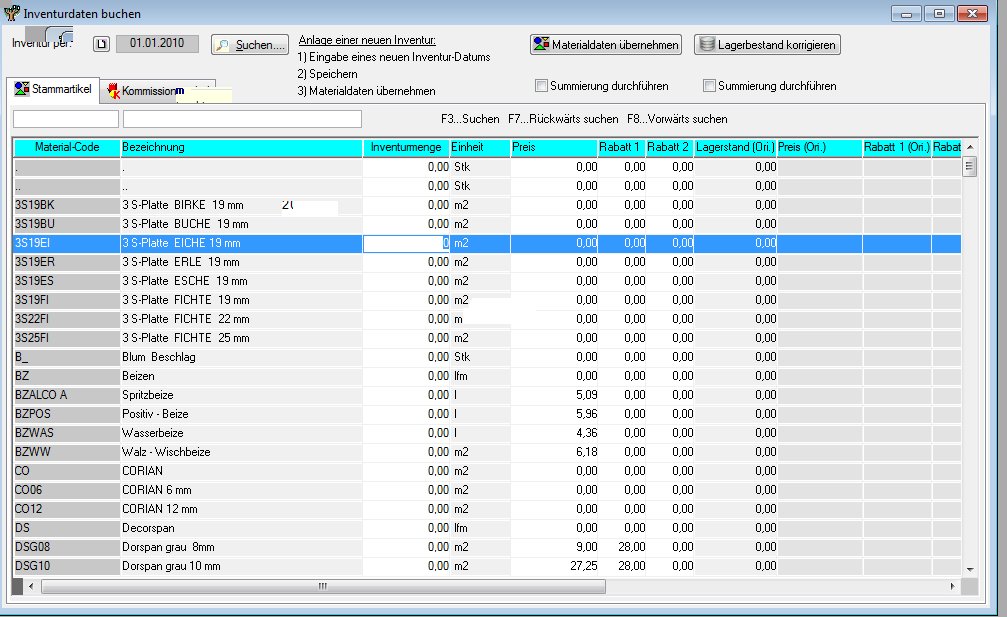Image resolution: width=1007 pixels, height=617 pixels.
Task: Click the Preis column header
Action: 553,148
